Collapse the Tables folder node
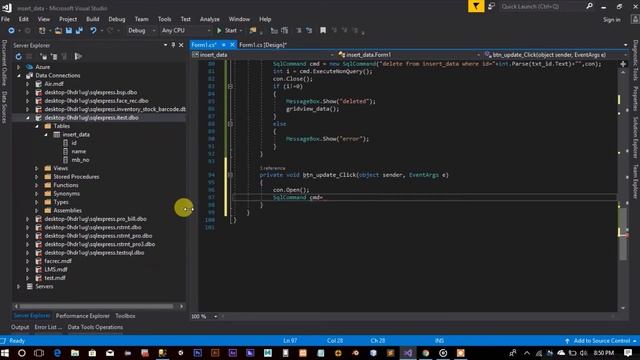The image size is (640, 360). tap(37, 126)
